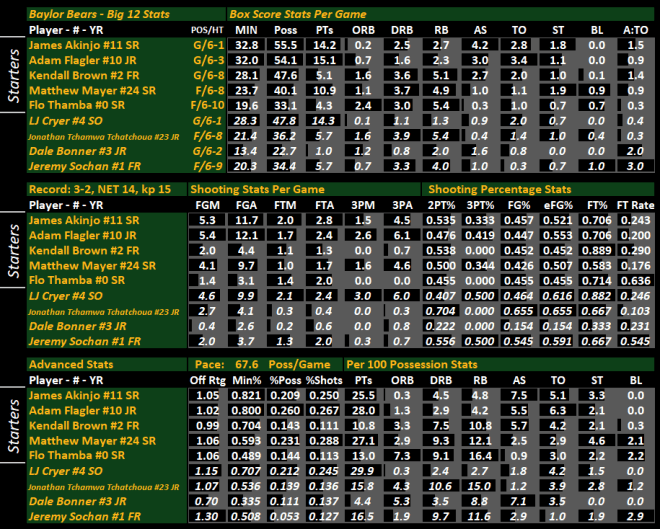The height and width of the screenshot is (529, 660).
Task: Click the 'Record: 3-2, NET 14, kp 15' heading
Action: 100,189
